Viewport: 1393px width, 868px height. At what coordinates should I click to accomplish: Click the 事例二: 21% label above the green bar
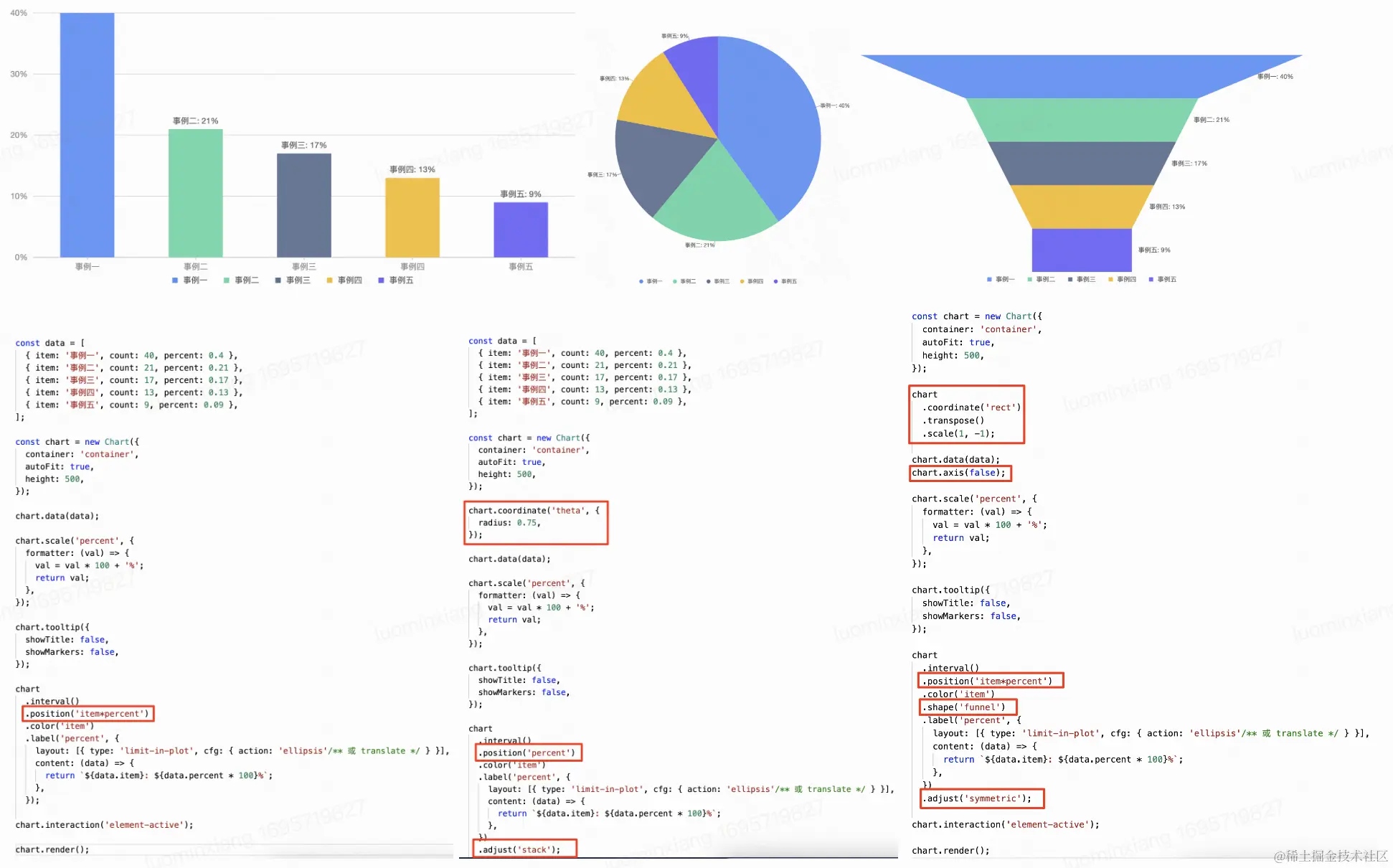pyautogui.click(x=195, y=121)
